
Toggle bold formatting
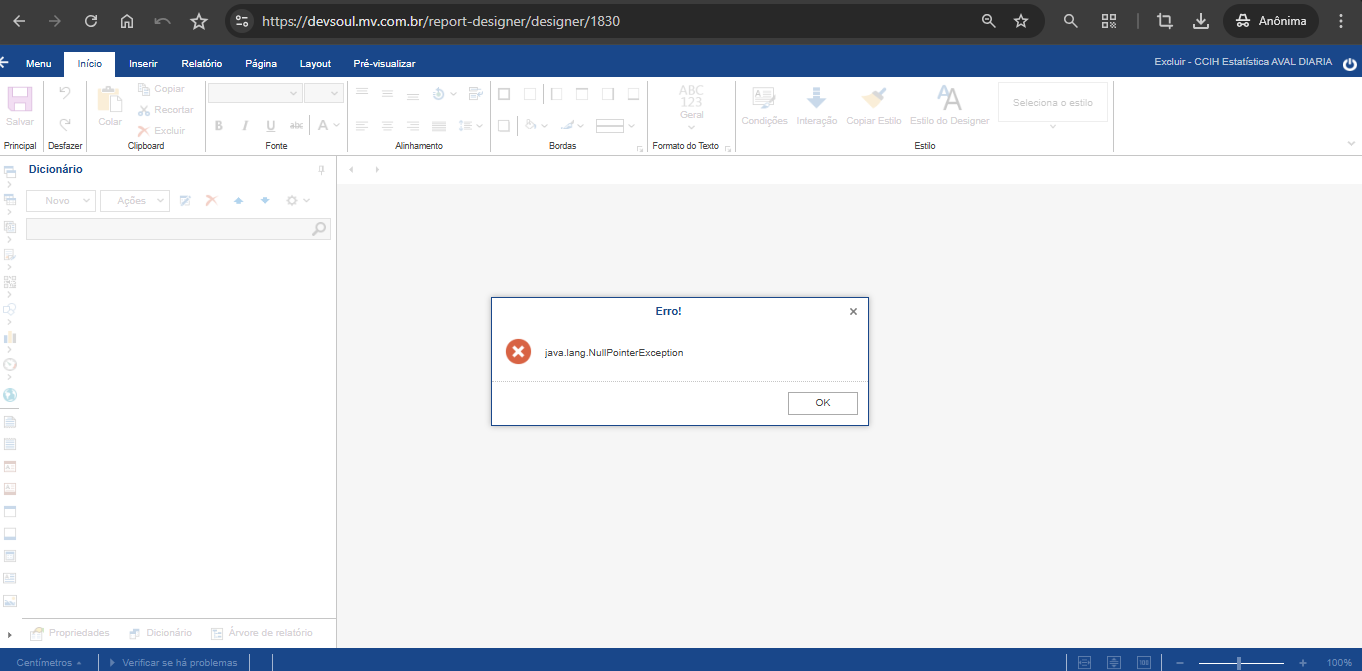click(x=219, y=126)
